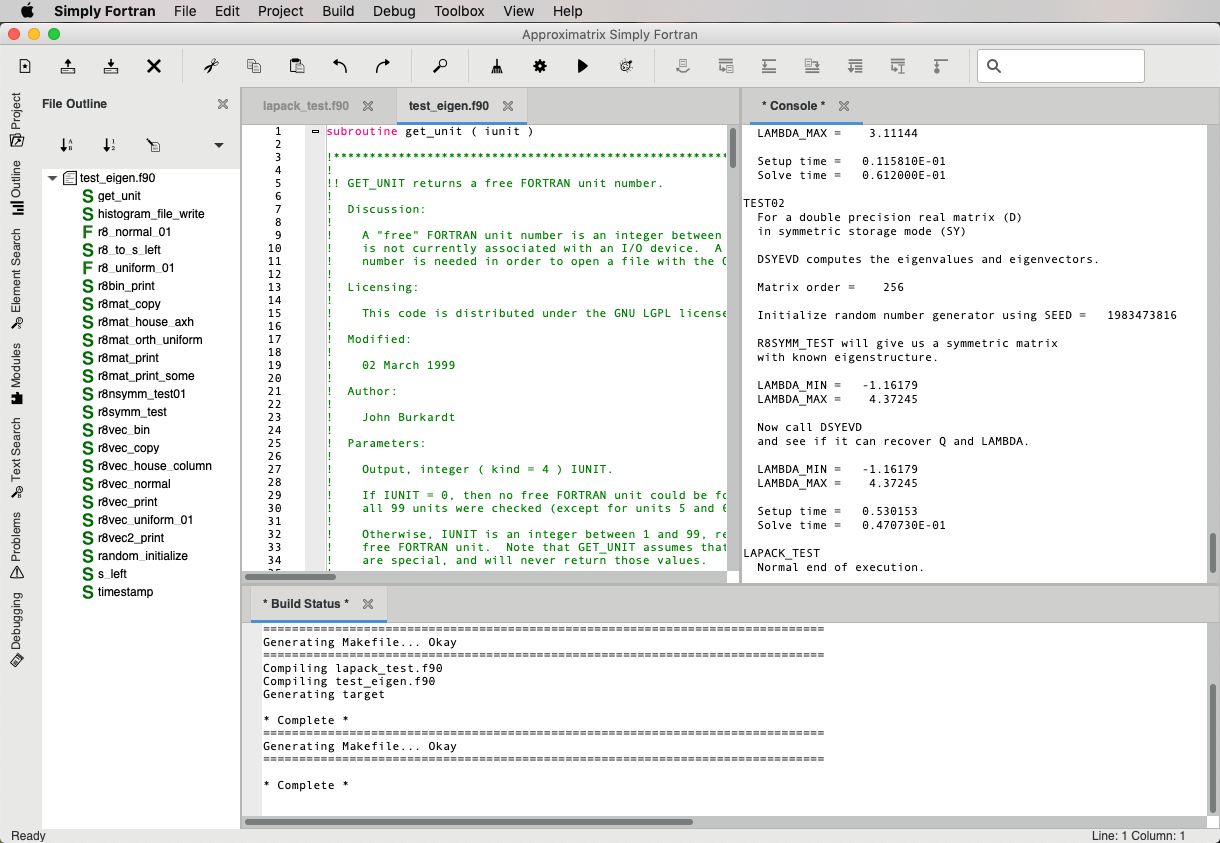1220x843 pixels.
Task: Click the toolbar search field
Action: tap(1061, 66)
